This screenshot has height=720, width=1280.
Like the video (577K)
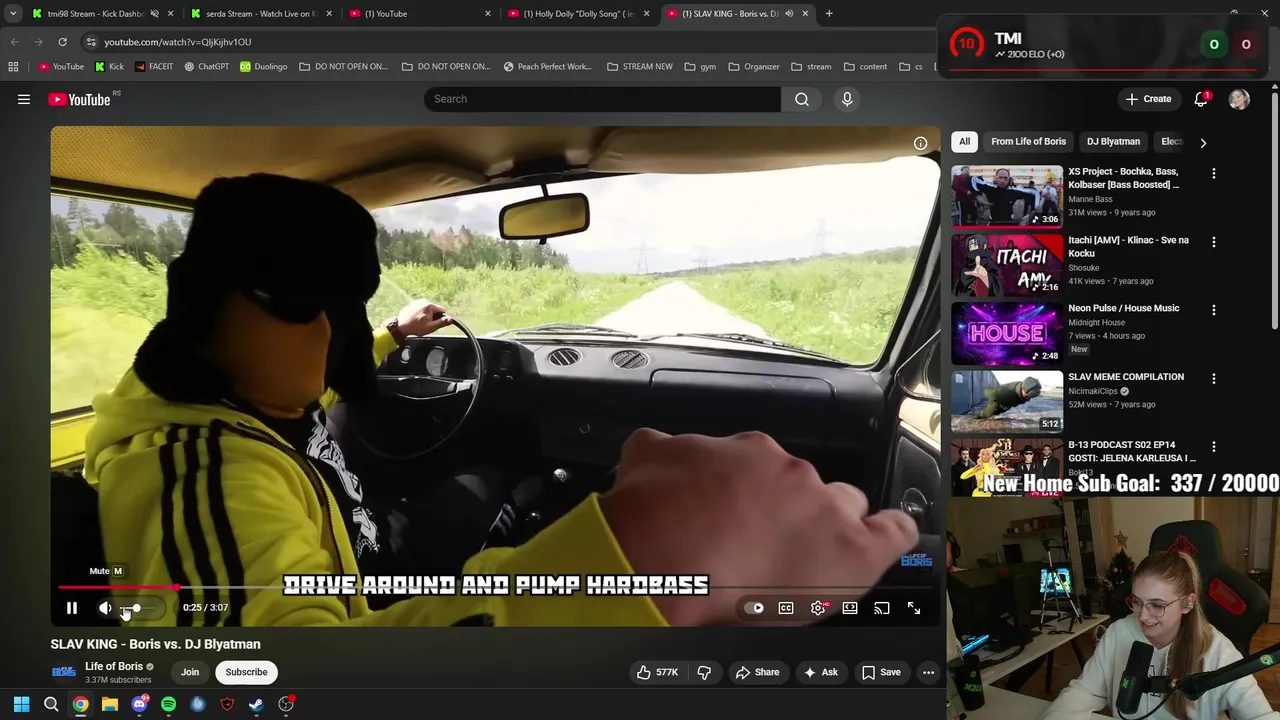[x=657, y=672]
